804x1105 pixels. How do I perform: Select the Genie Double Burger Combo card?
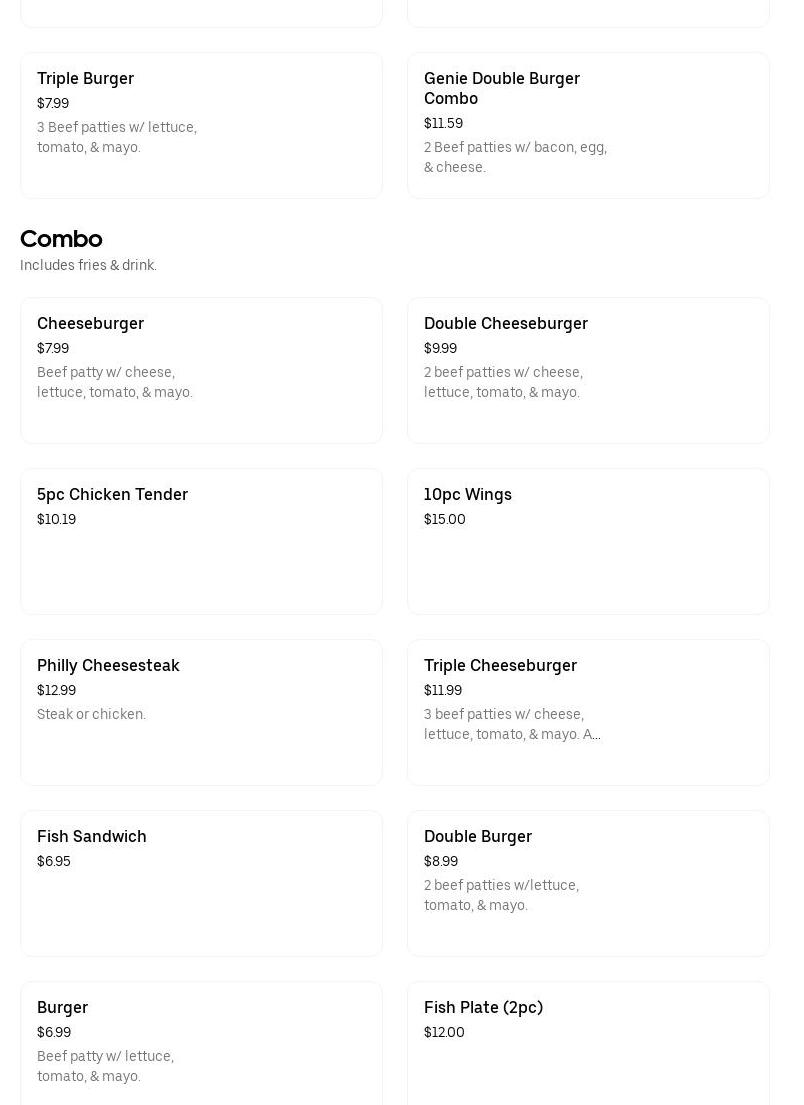tap(588, 125)
